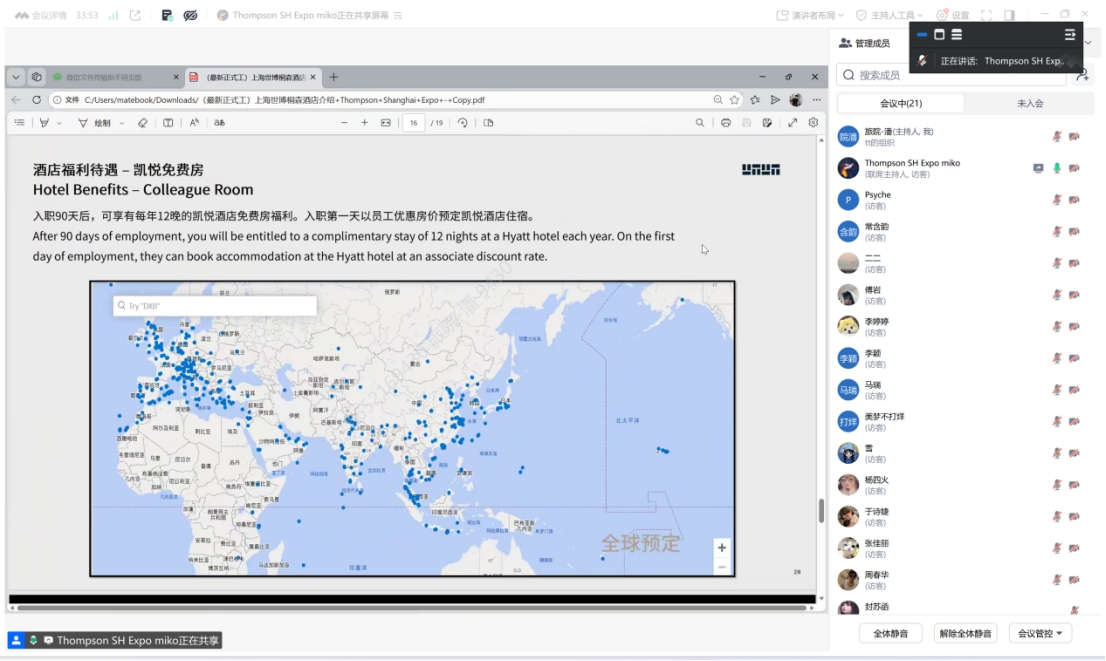
Task: Click the invite member icon
Action: (1083, 75)
